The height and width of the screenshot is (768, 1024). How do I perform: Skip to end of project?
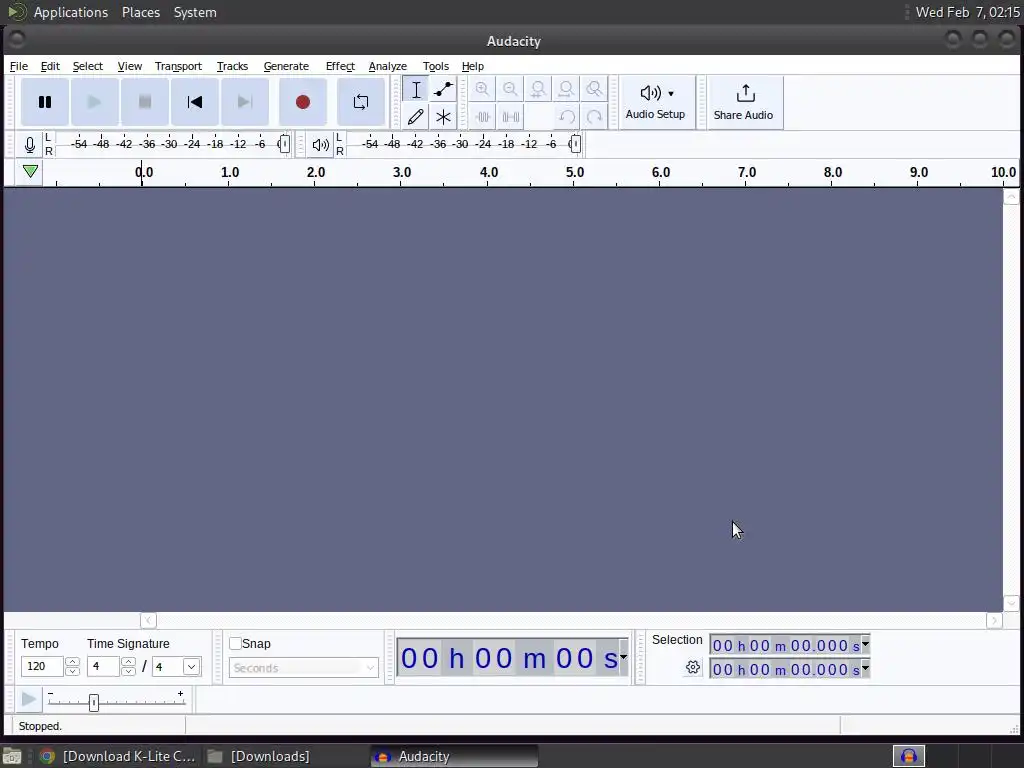pos(245,102)
